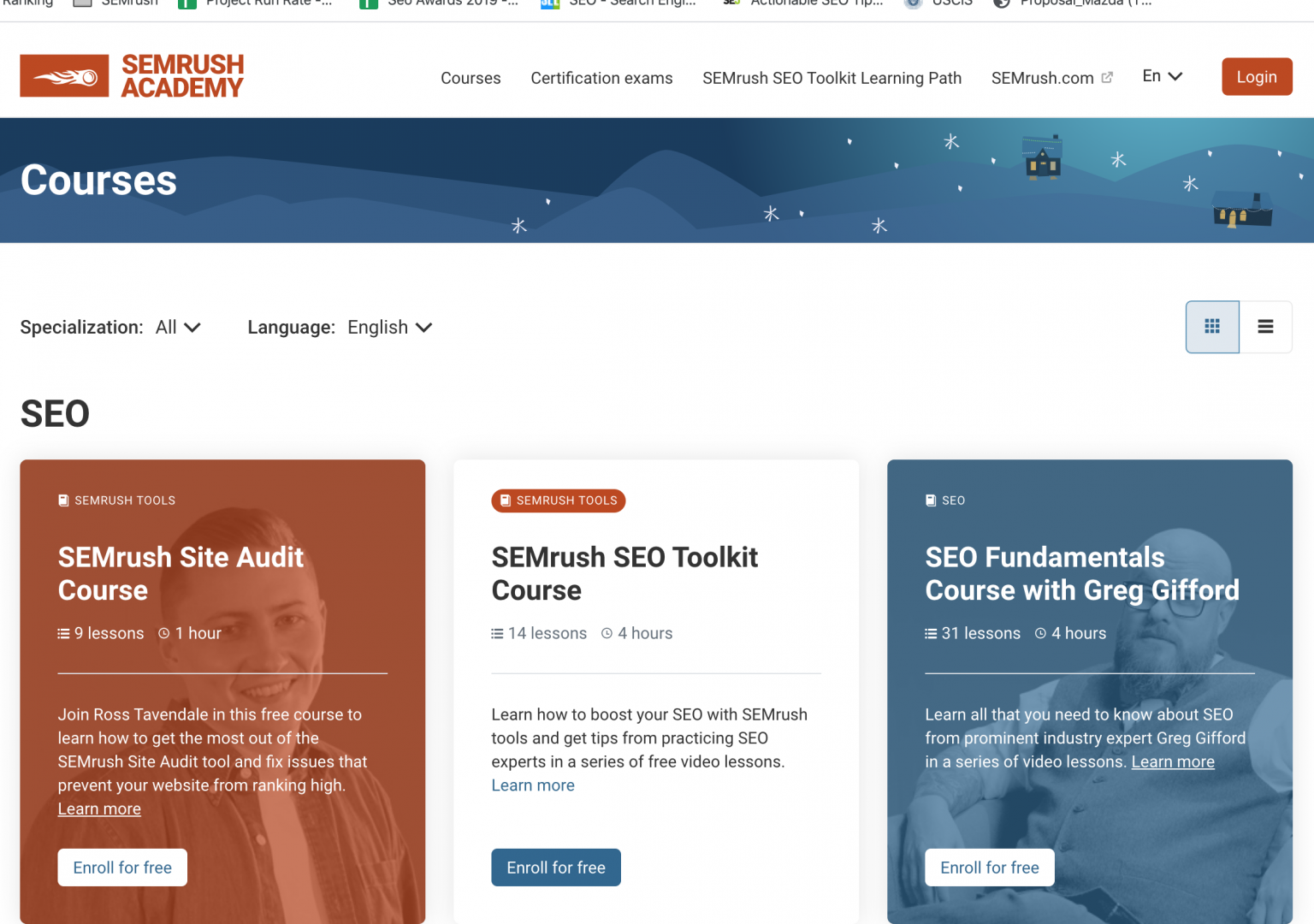The width and height of the screenshot is (1314, 924).
Task: Switch to list view layout
Action: pyautogui.click(x=1265, y=327)
